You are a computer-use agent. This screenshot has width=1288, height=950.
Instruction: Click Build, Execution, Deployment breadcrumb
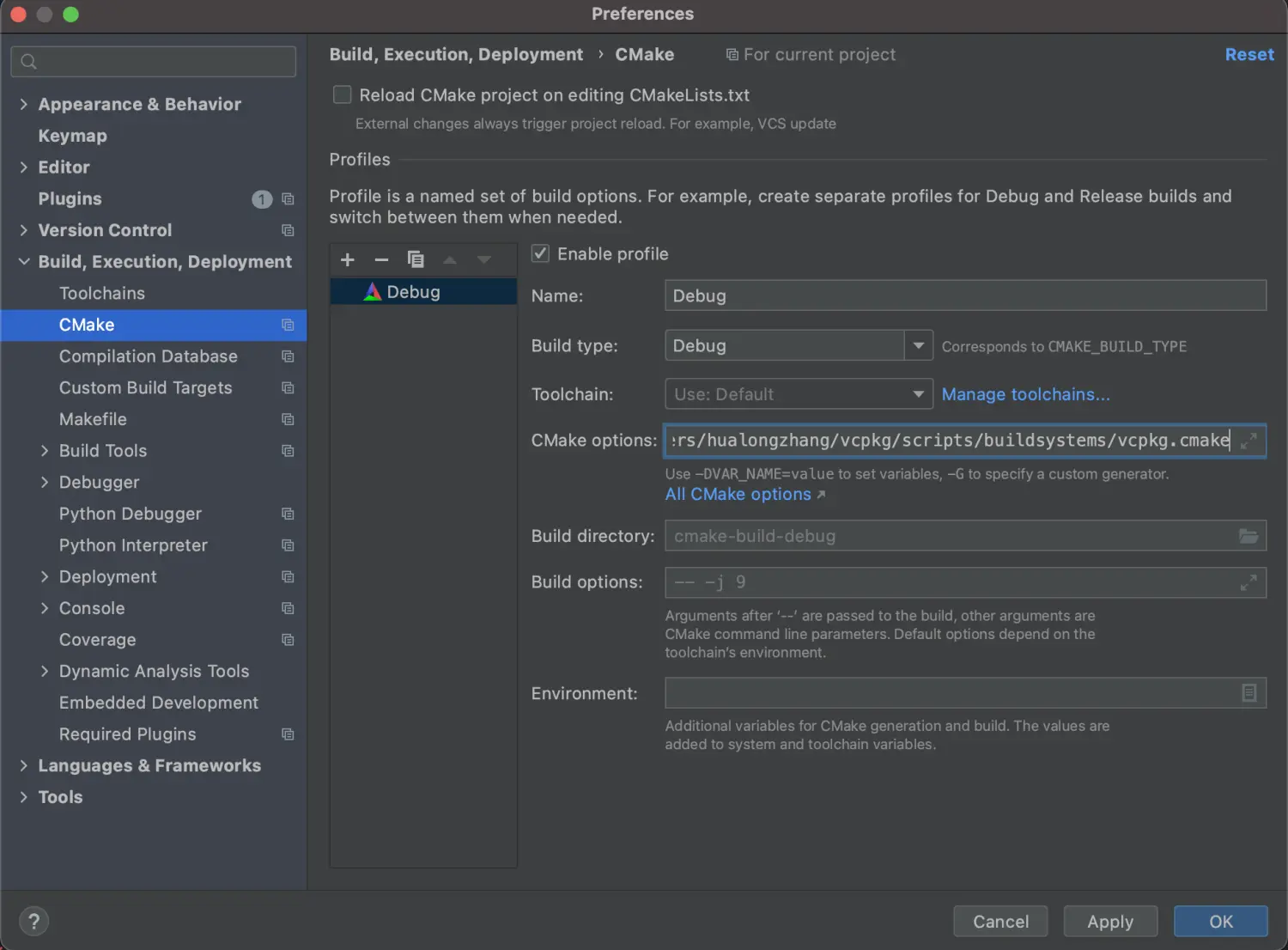pos(456,54)
